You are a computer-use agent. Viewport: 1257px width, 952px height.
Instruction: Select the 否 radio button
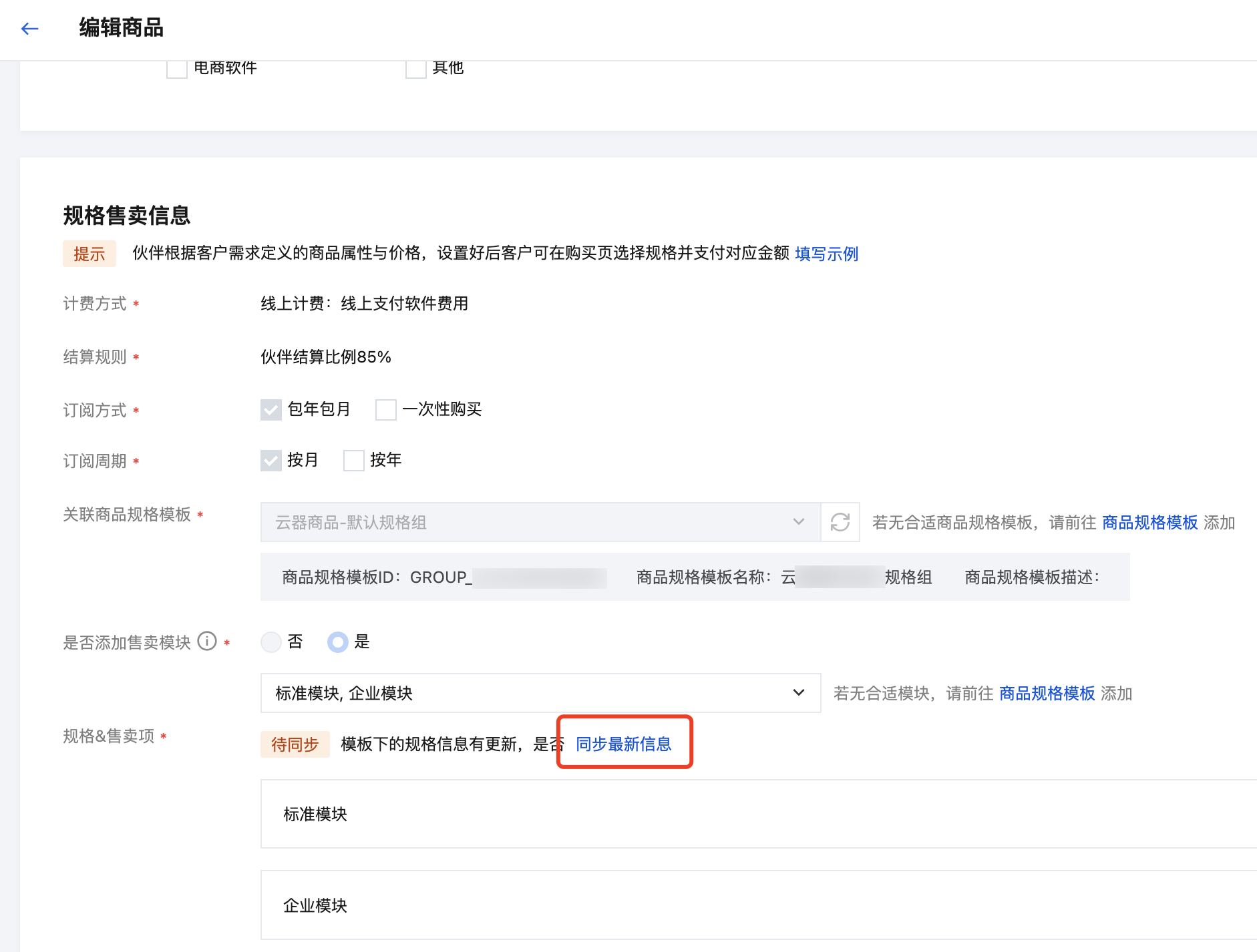(x=271, y=642)
